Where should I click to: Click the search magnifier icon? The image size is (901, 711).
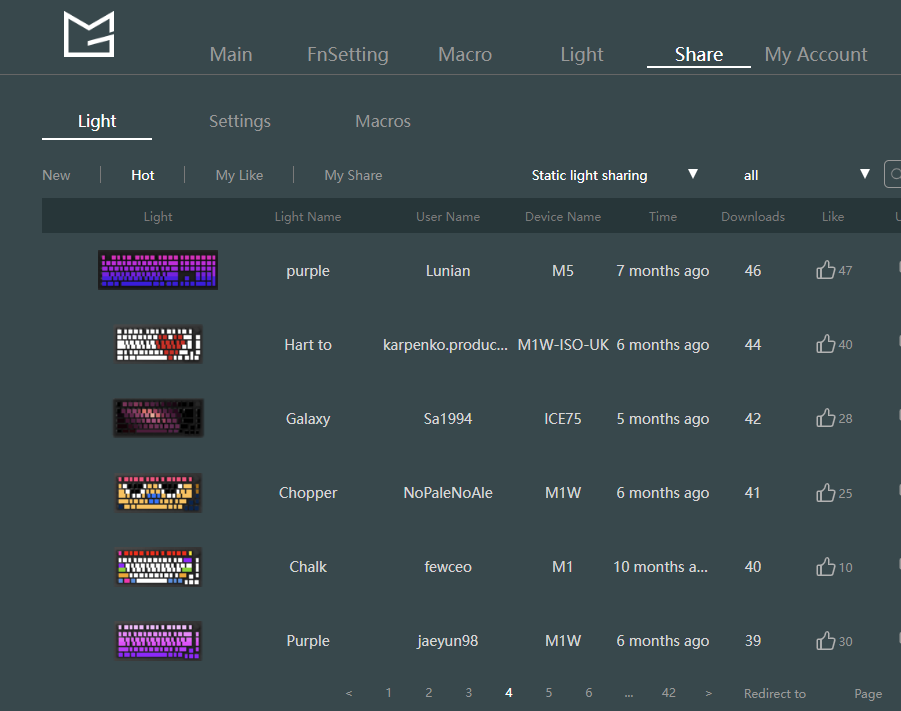894,174
